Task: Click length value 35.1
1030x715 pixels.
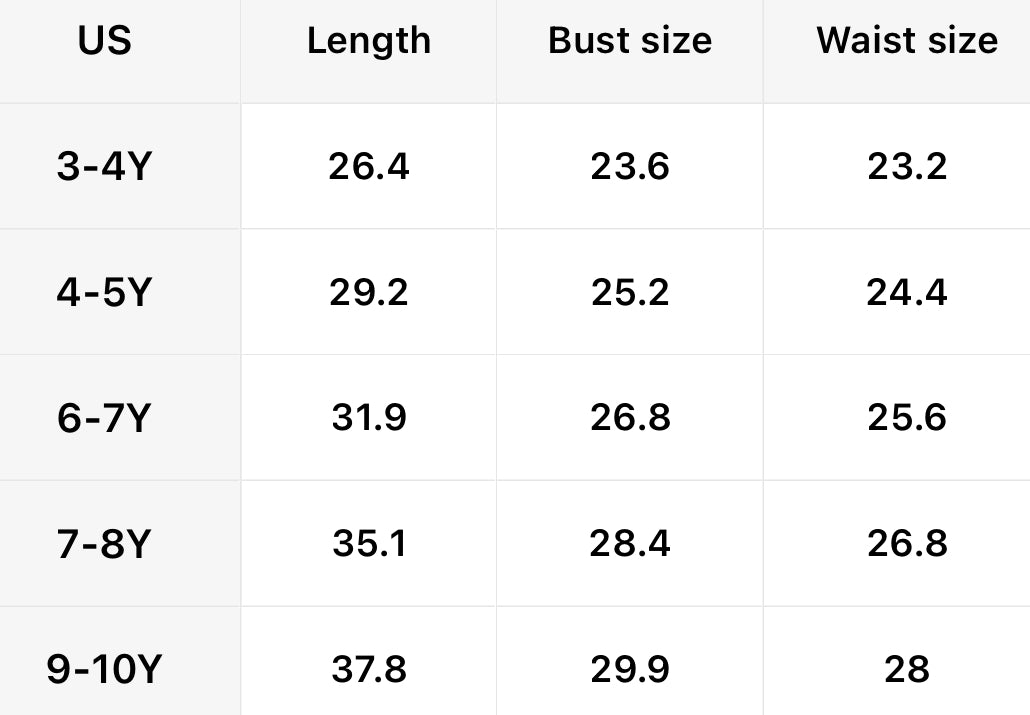Action: (368, 543)
